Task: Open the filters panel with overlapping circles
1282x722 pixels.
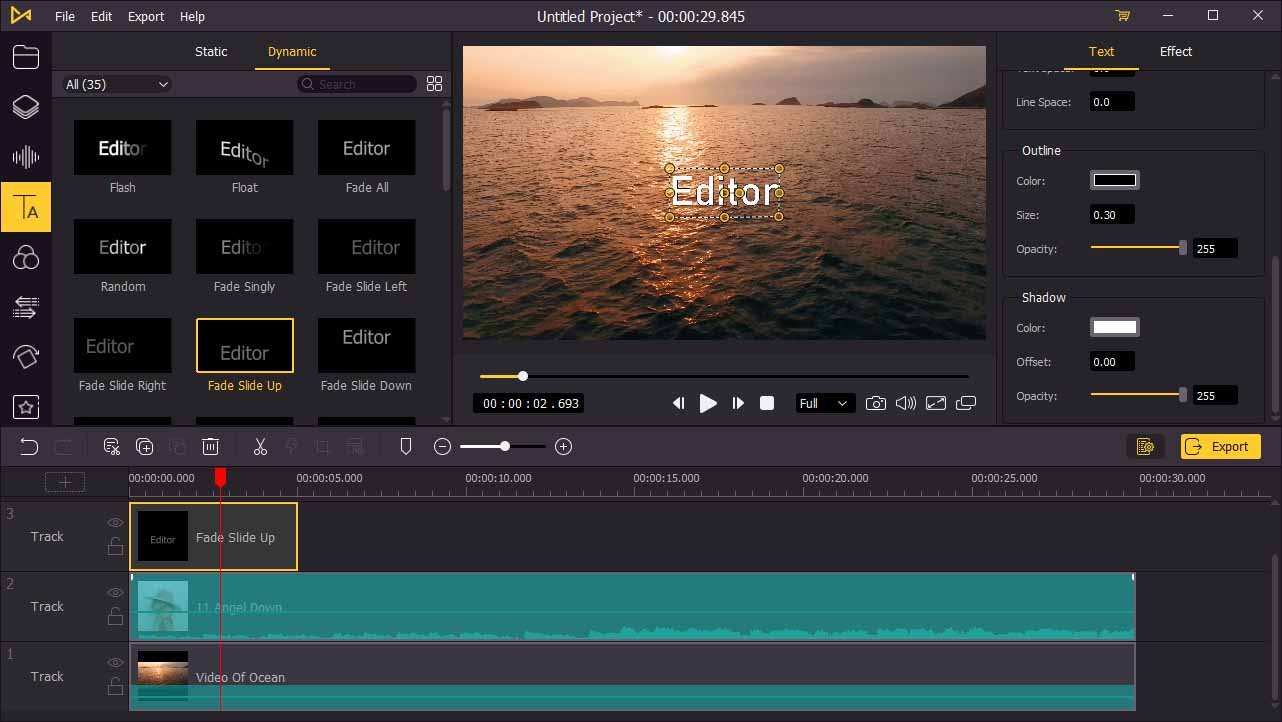Action: coord(27,257)
